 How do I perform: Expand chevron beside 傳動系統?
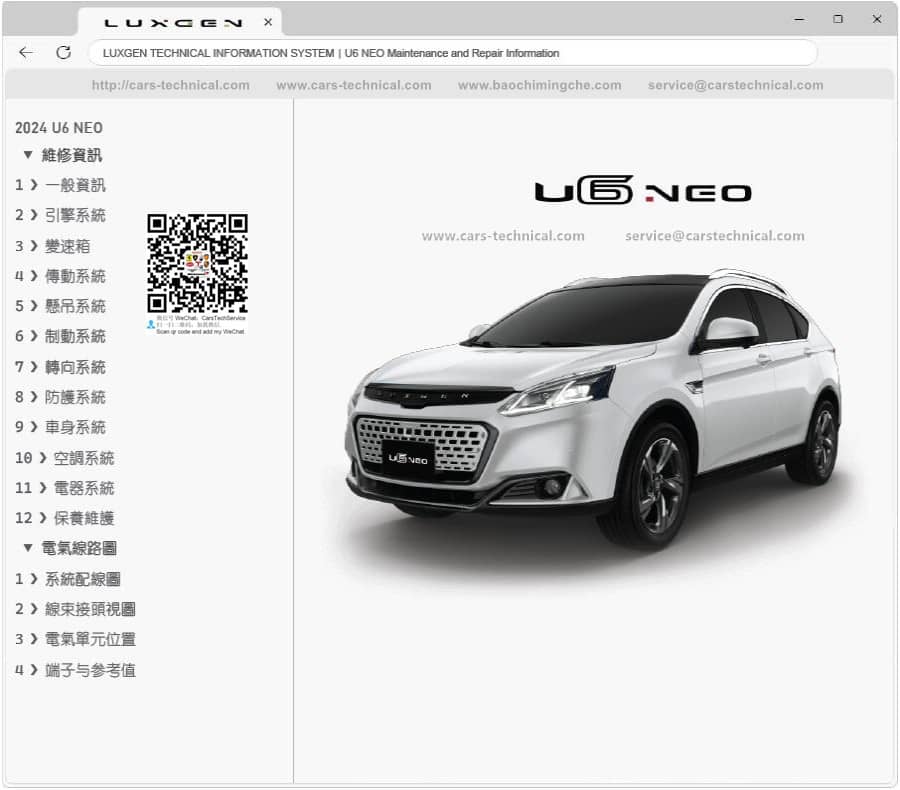coord(34,276)
